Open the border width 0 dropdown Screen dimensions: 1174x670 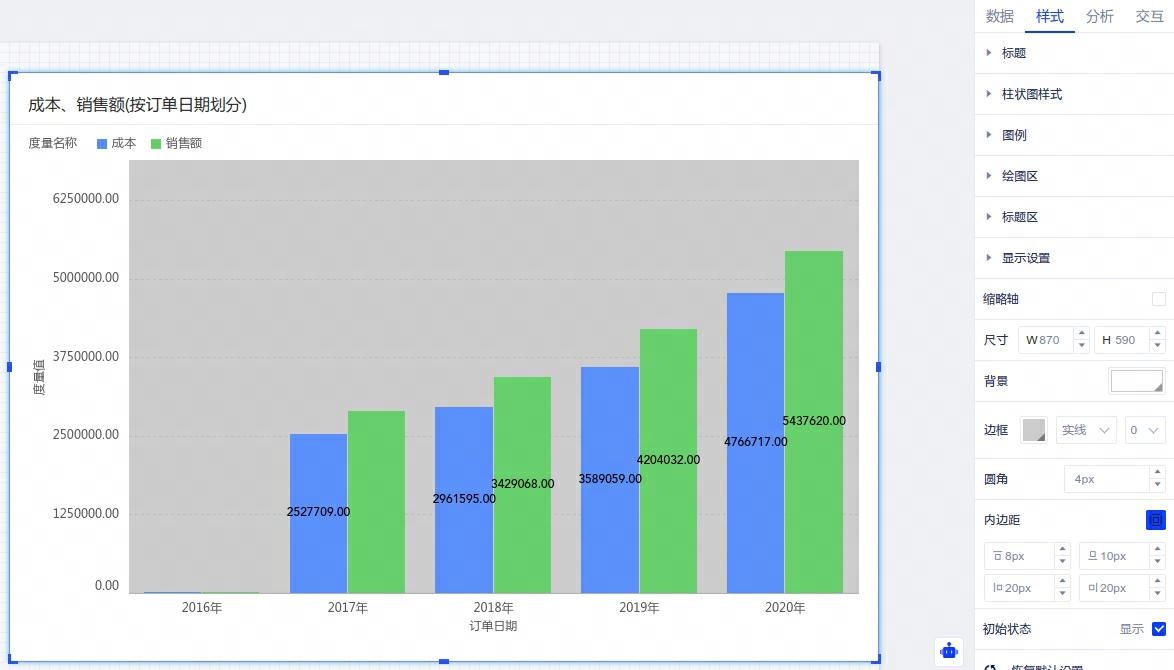(x=1145, y=430)
